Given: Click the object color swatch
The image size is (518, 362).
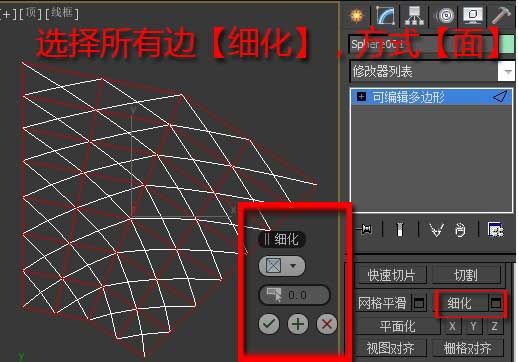Looking at the screenshot, I should (x=507, y=44).
